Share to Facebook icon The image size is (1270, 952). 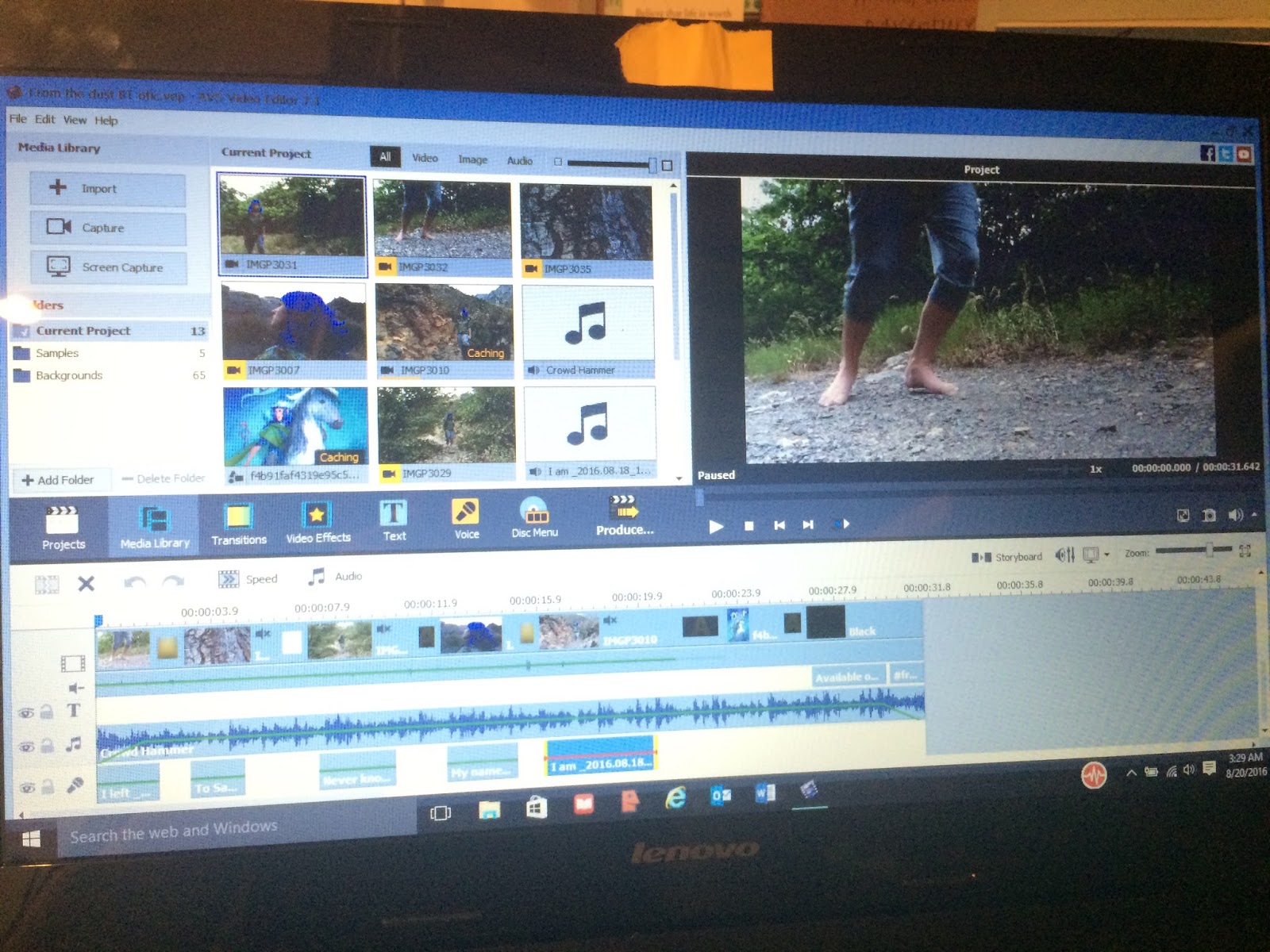tap(1207, 153)
